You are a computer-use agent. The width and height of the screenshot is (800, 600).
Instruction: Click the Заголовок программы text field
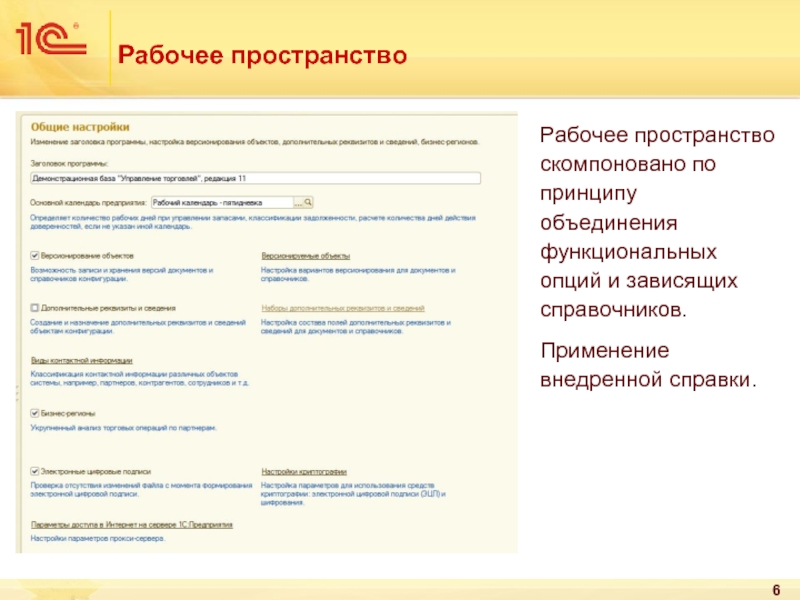pos(255,178)
